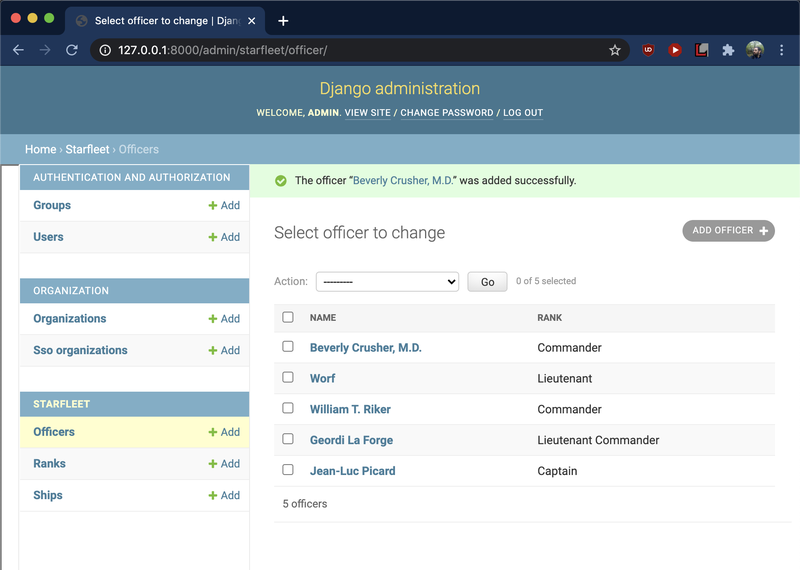Screen dimensions: 800x570
Task: Click green plus beside Sso organizations
Action: (213, 350)
